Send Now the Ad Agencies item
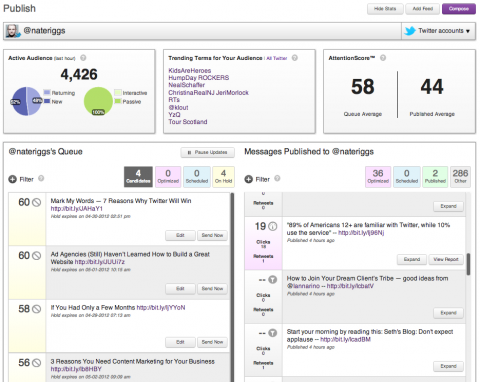The height and width of the screenshot is (382, 480). click(212, 289)
